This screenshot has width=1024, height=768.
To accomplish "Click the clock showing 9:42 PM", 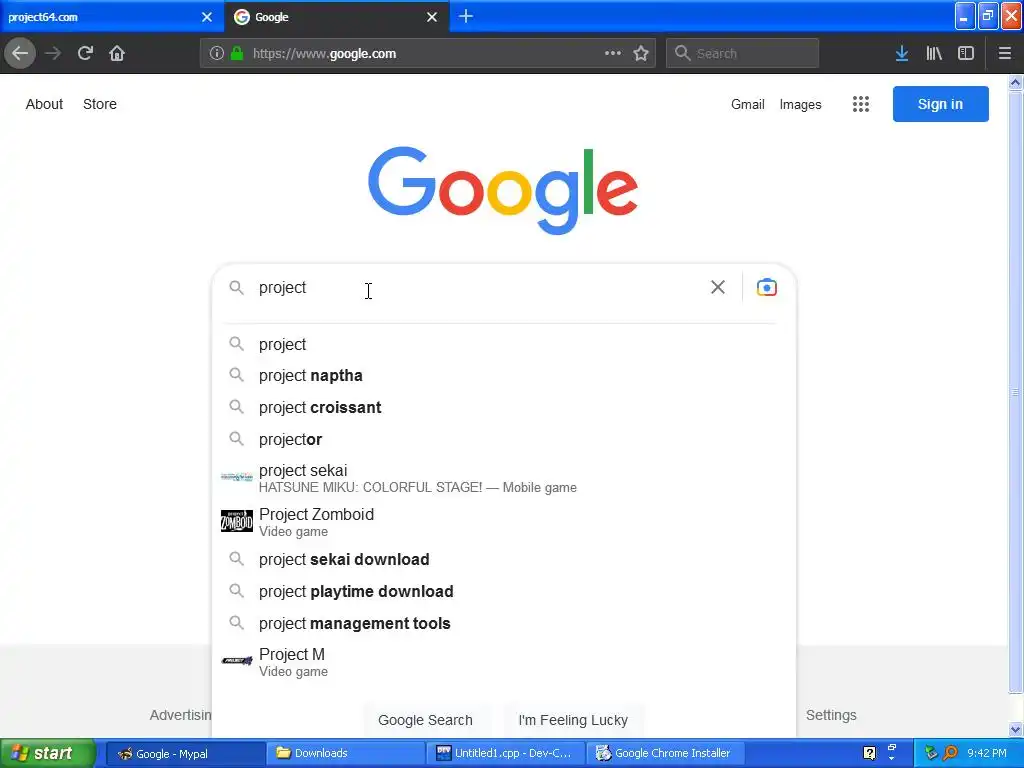I will 987,753.
